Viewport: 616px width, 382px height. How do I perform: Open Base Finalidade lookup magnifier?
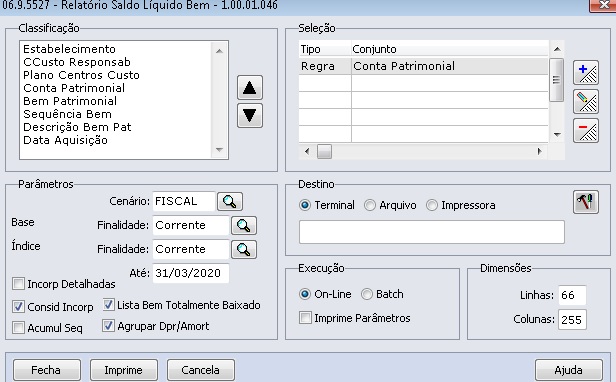[x=244, y=225]
